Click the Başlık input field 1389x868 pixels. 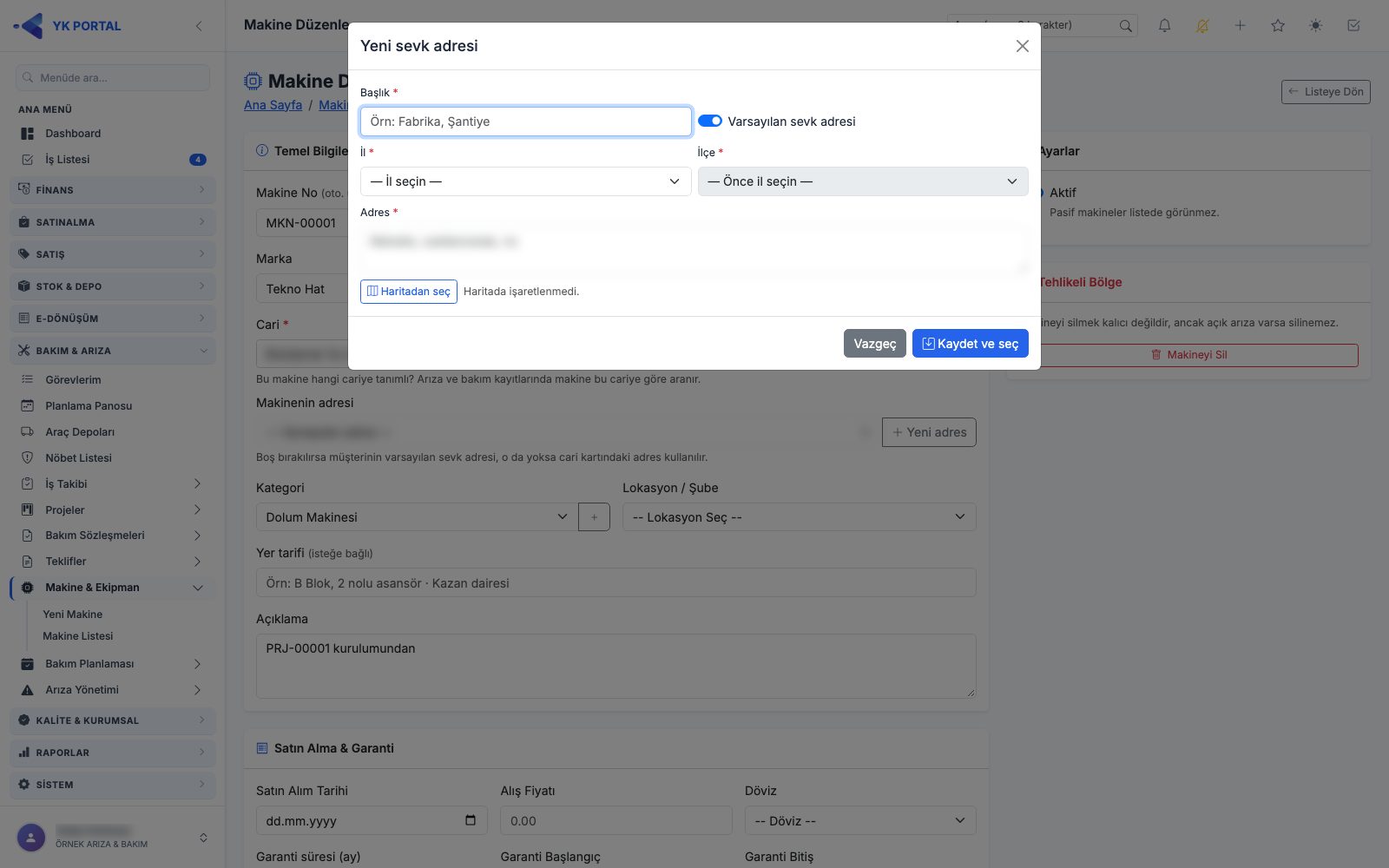[x=525, y=122]
